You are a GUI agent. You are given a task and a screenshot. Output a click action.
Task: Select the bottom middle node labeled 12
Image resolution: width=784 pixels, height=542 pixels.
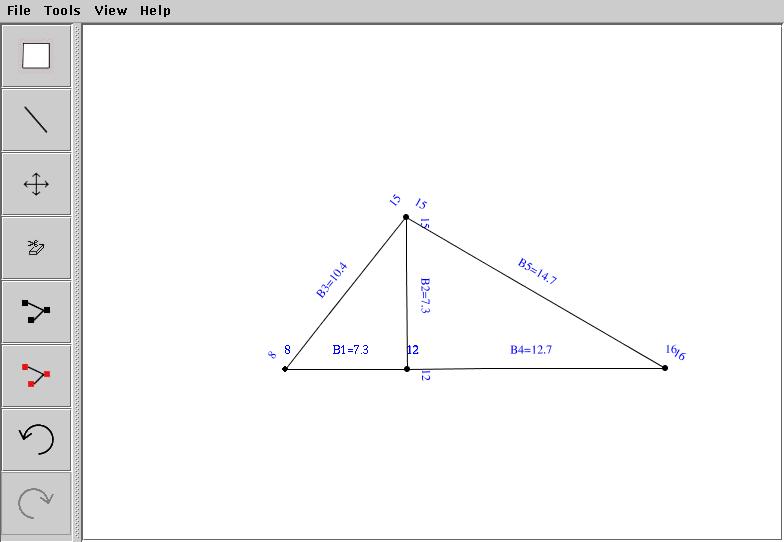click(407, 369)
